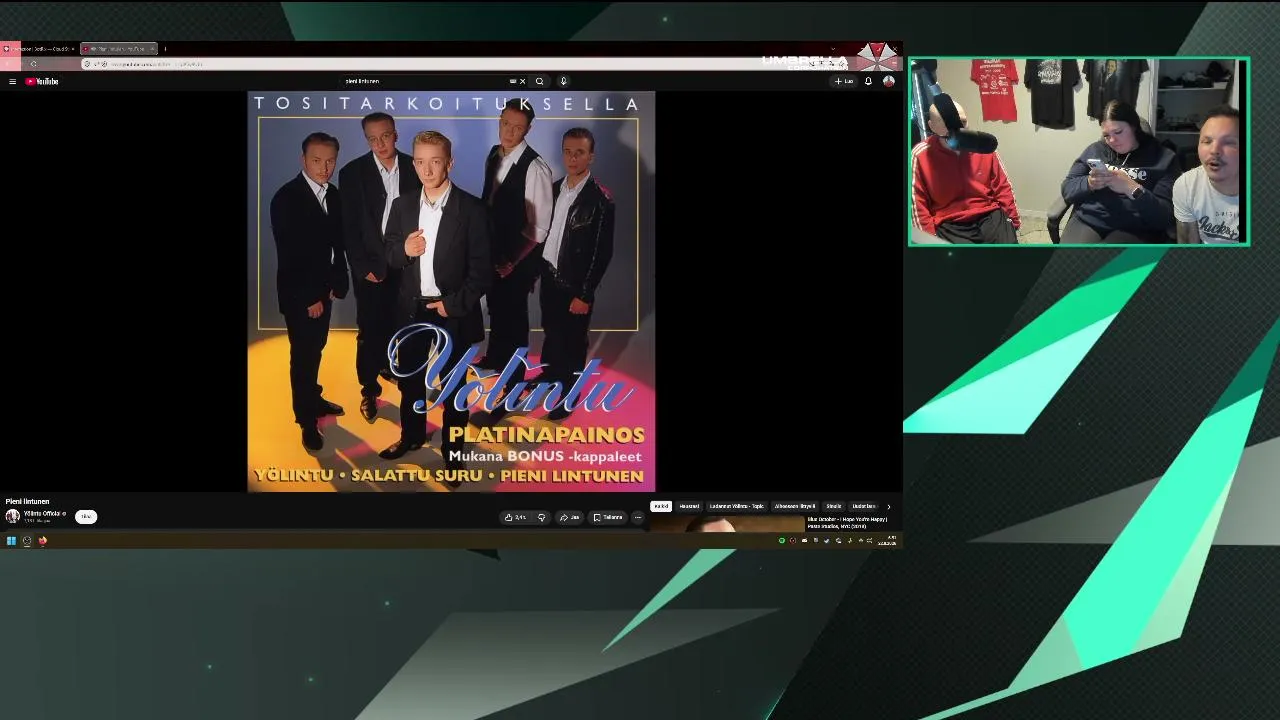Viewport: 1280px width, 720px height.
Task: Clear the YouTube search query with X
Action: tap(522, 81)
